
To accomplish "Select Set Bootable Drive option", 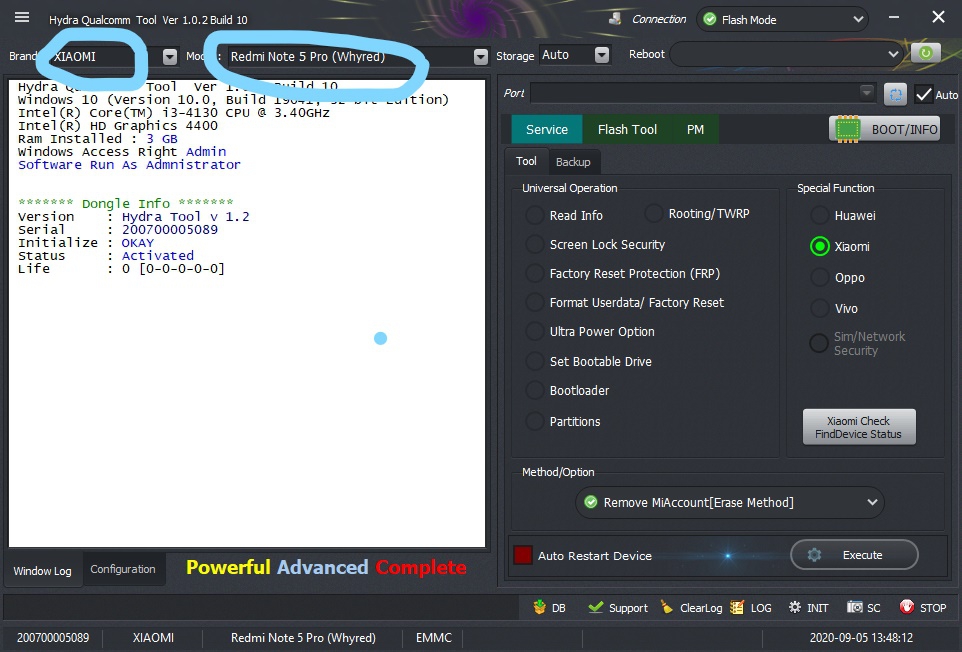I will click(534, 361).
